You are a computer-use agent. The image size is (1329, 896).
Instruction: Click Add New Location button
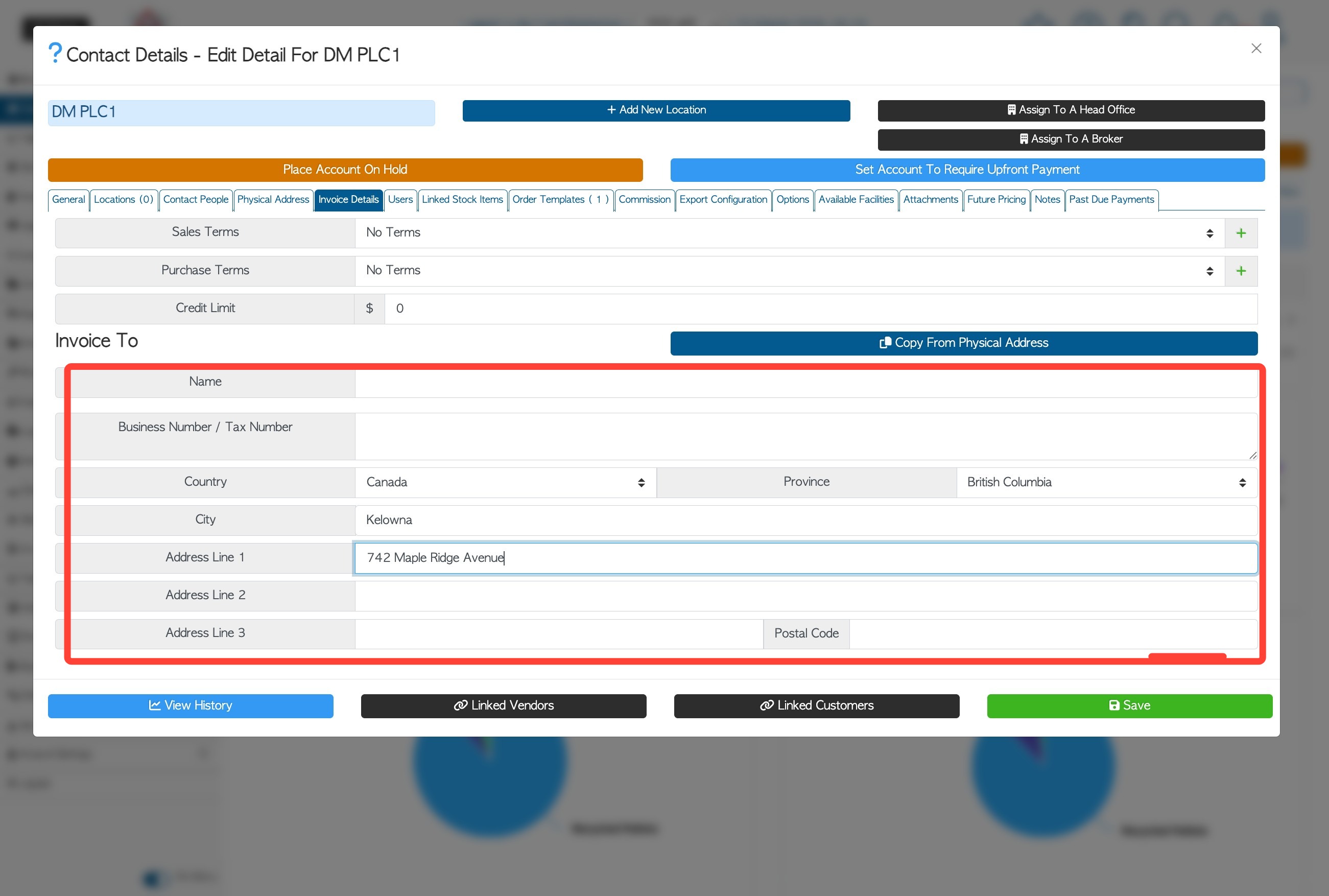click(656, 110)
